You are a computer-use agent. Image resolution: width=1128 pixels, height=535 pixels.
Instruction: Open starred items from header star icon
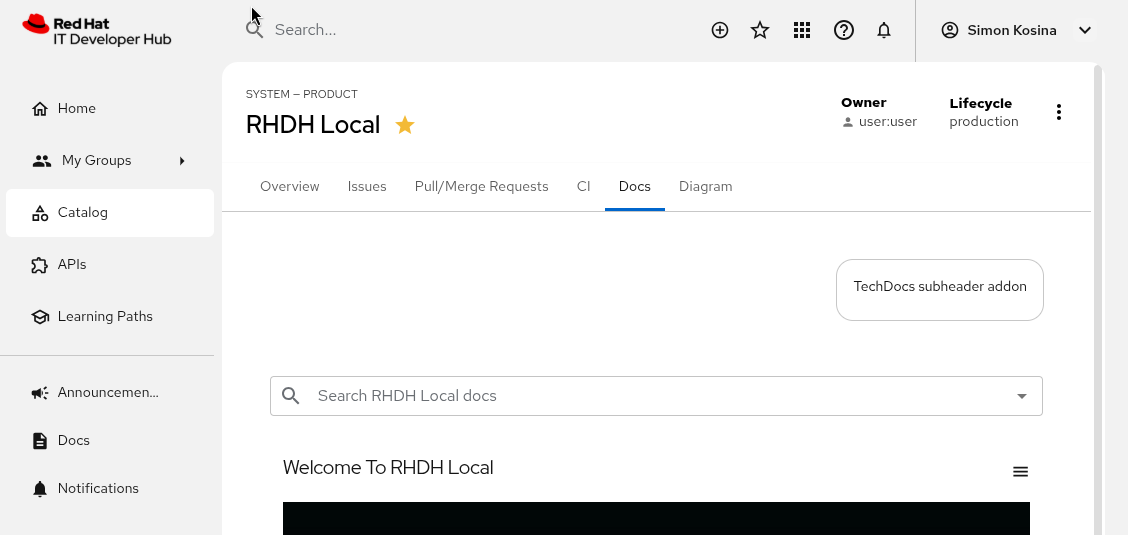click(760, 30)
